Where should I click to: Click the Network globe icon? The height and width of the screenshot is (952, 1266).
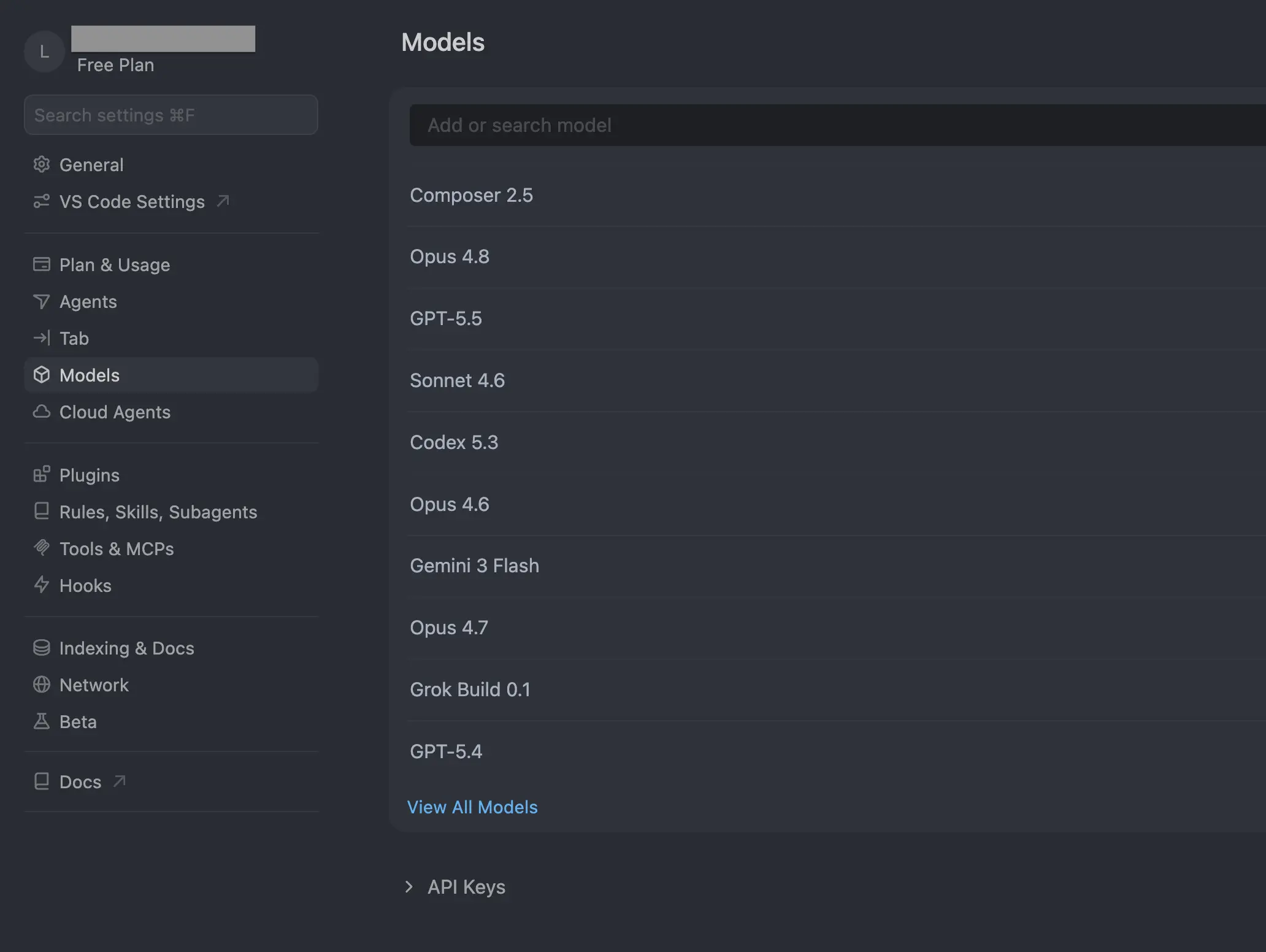click(x=41, y=685)
